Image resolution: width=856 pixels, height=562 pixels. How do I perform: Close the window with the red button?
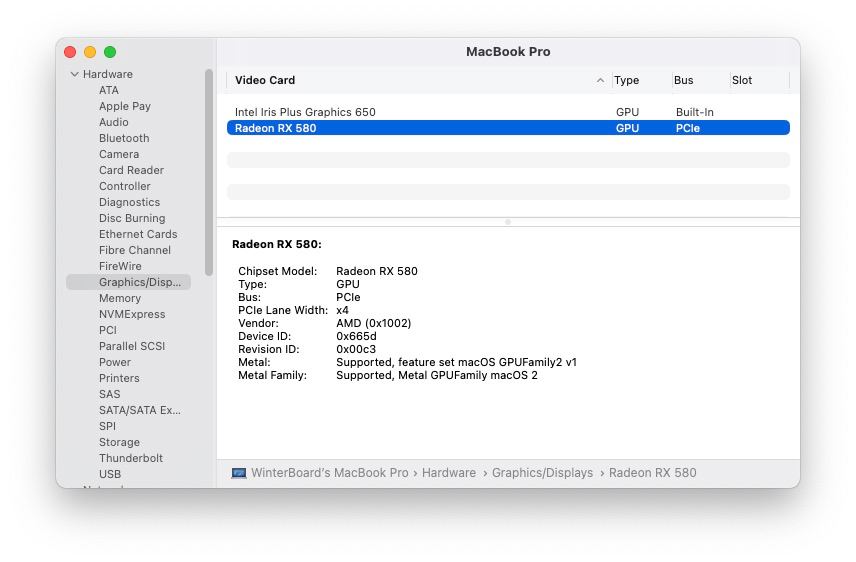tap(70, 52)
